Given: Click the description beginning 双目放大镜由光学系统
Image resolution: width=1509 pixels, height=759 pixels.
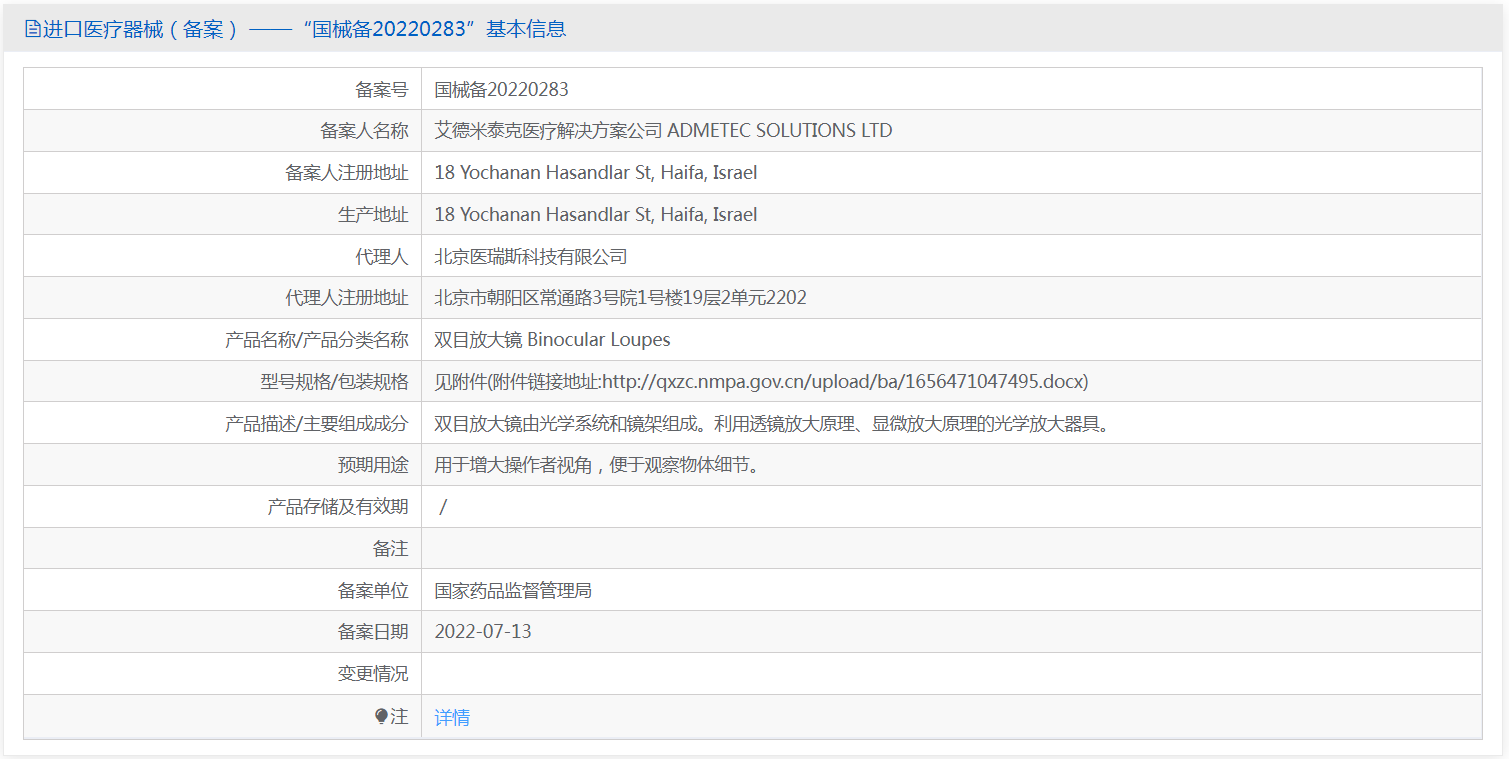Looking at the screenshot, I should [x=773, y=424].
